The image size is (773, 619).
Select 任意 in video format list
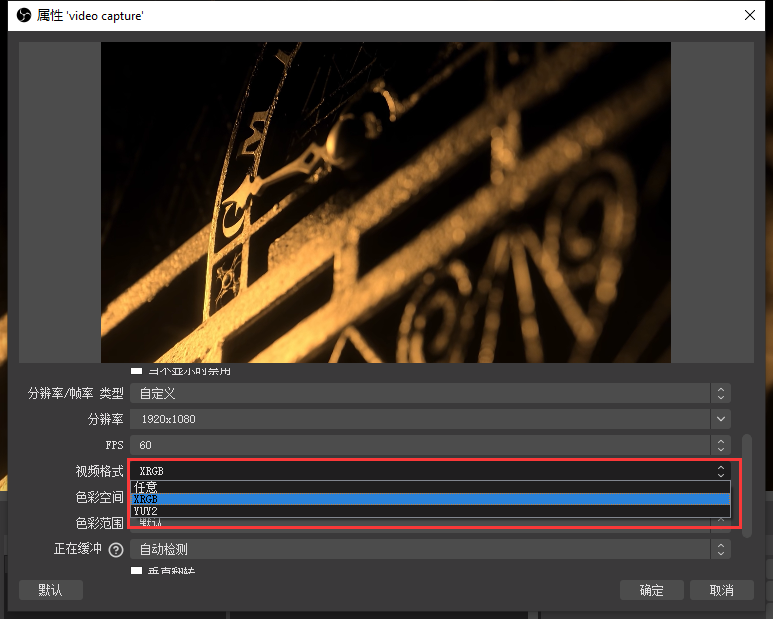[x=430, y=487]
